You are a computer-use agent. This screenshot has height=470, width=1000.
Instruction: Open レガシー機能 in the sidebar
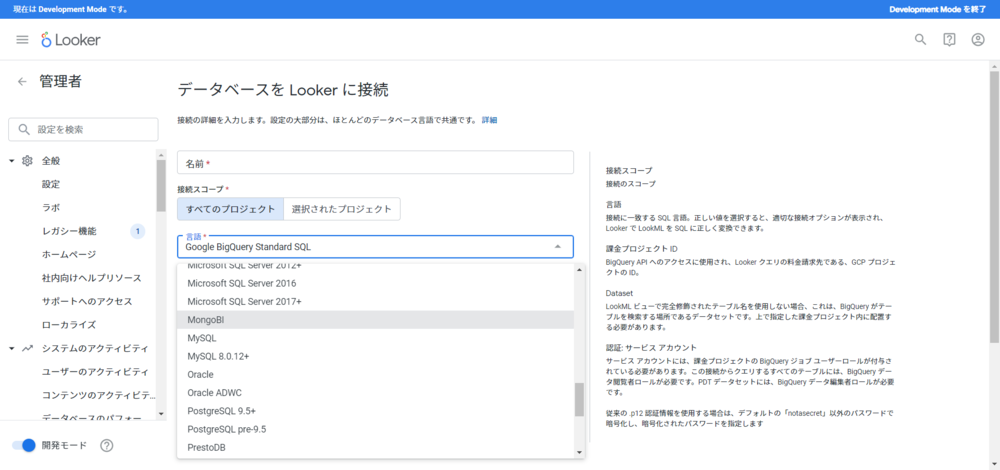click(x=69, y=231)
